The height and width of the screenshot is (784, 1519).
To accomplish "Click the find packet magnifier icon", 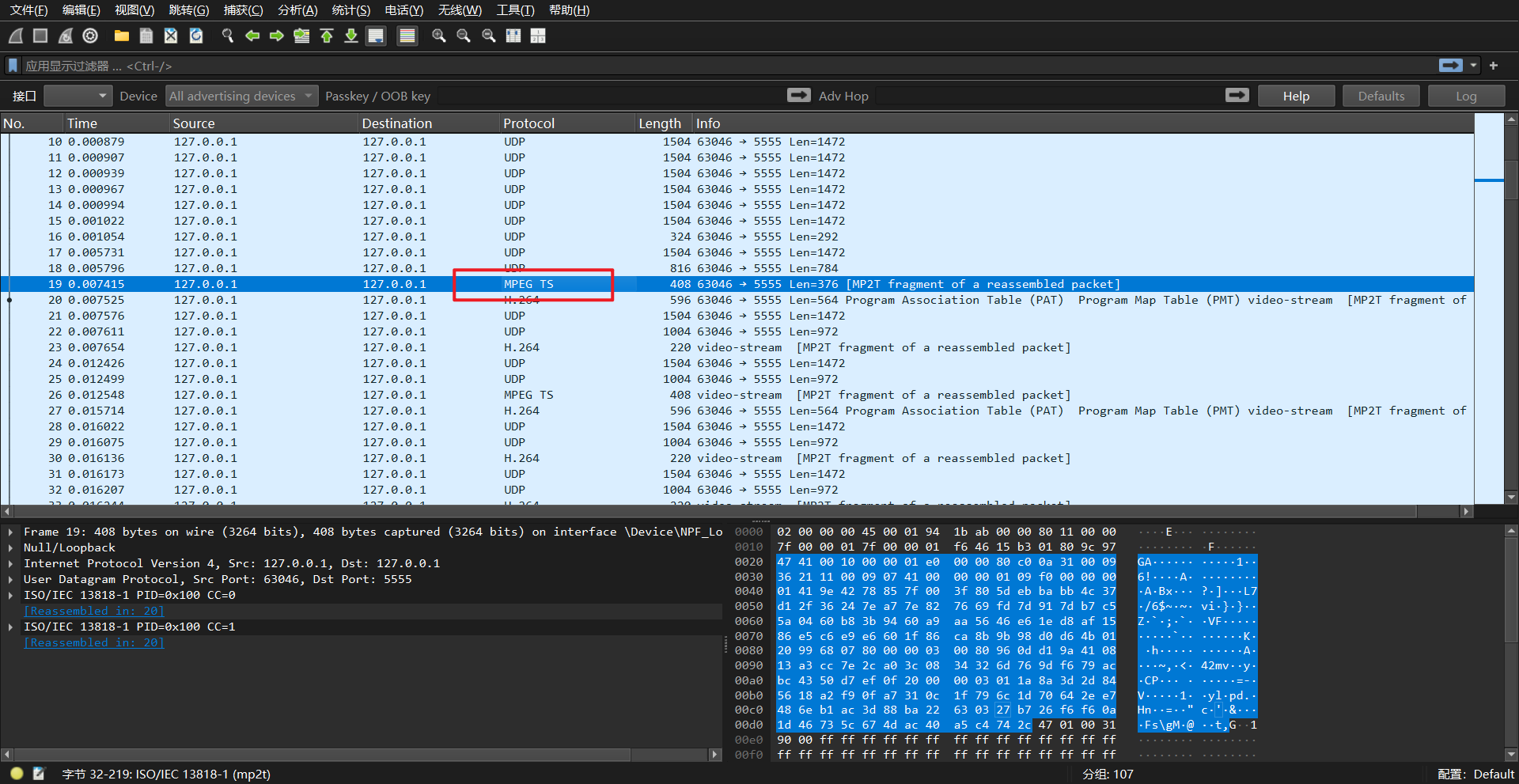I will (x=228, y=36).
